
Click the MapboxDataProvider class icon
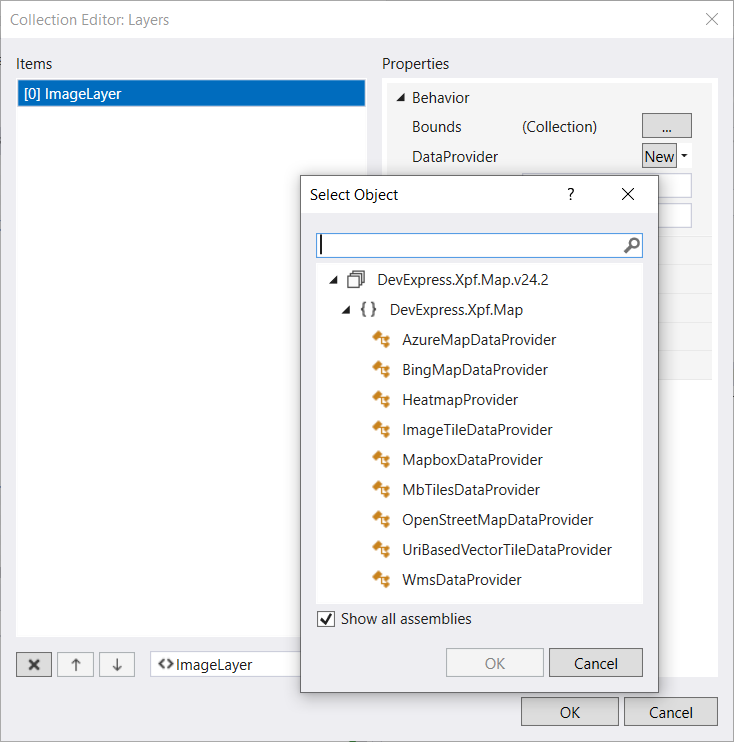(381, 459)
